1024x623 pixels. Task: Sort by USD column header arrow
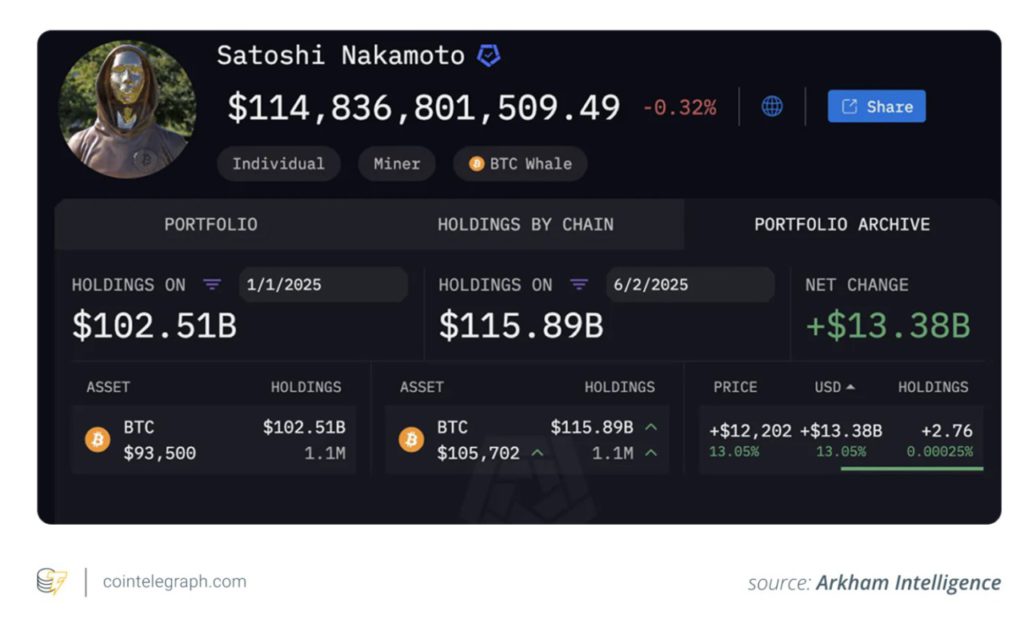850,387
